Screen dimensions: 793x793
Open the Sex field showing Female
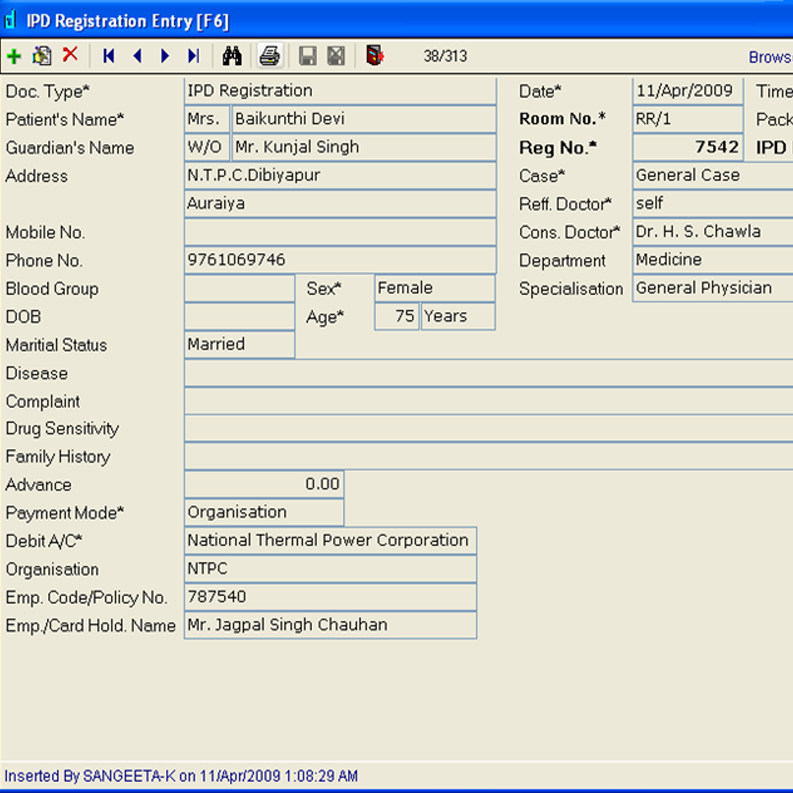coord(434,288)
